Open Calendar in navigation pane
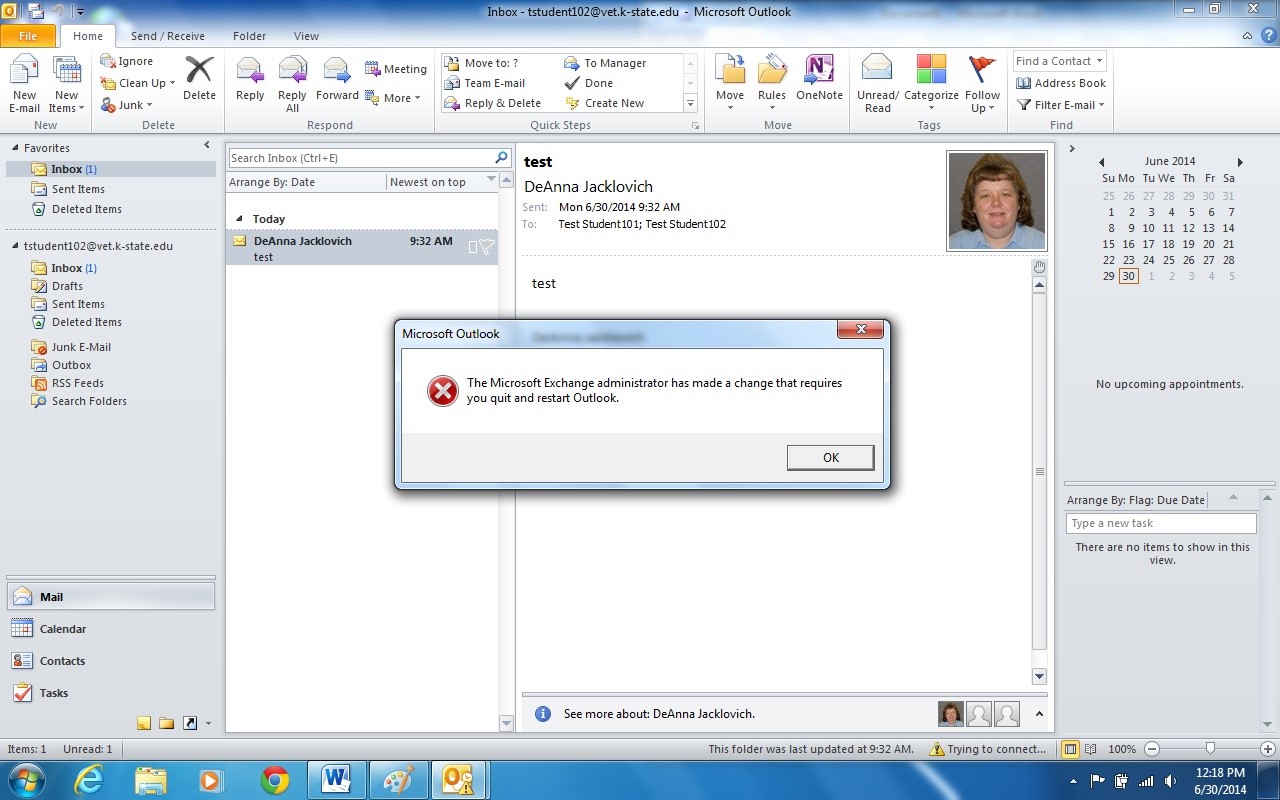This screenshot has height=800, width=1280. (x=110, y=629)
